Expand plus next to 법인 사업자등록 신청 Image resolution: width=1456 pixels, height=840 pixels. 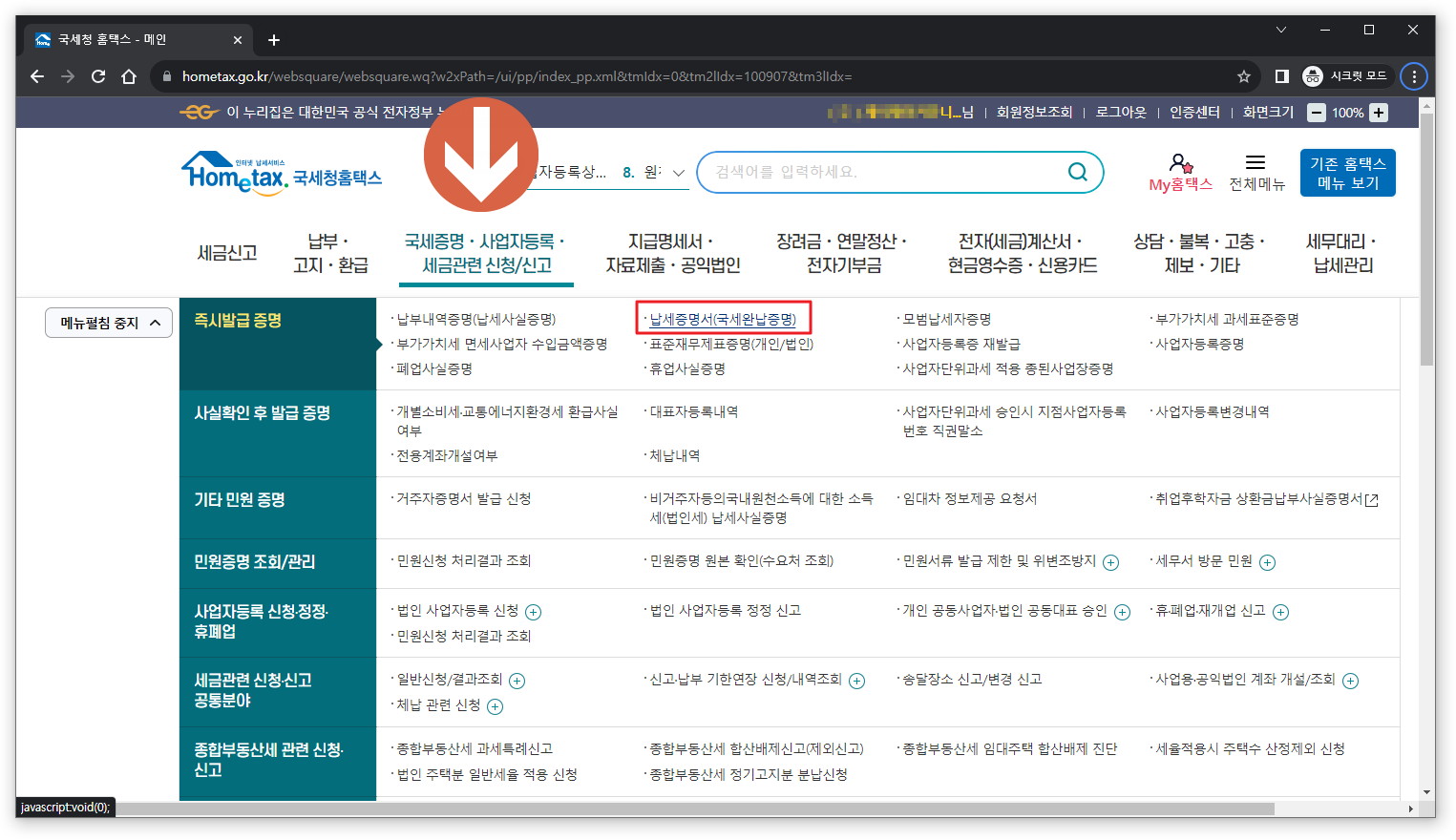pos(534,612)
